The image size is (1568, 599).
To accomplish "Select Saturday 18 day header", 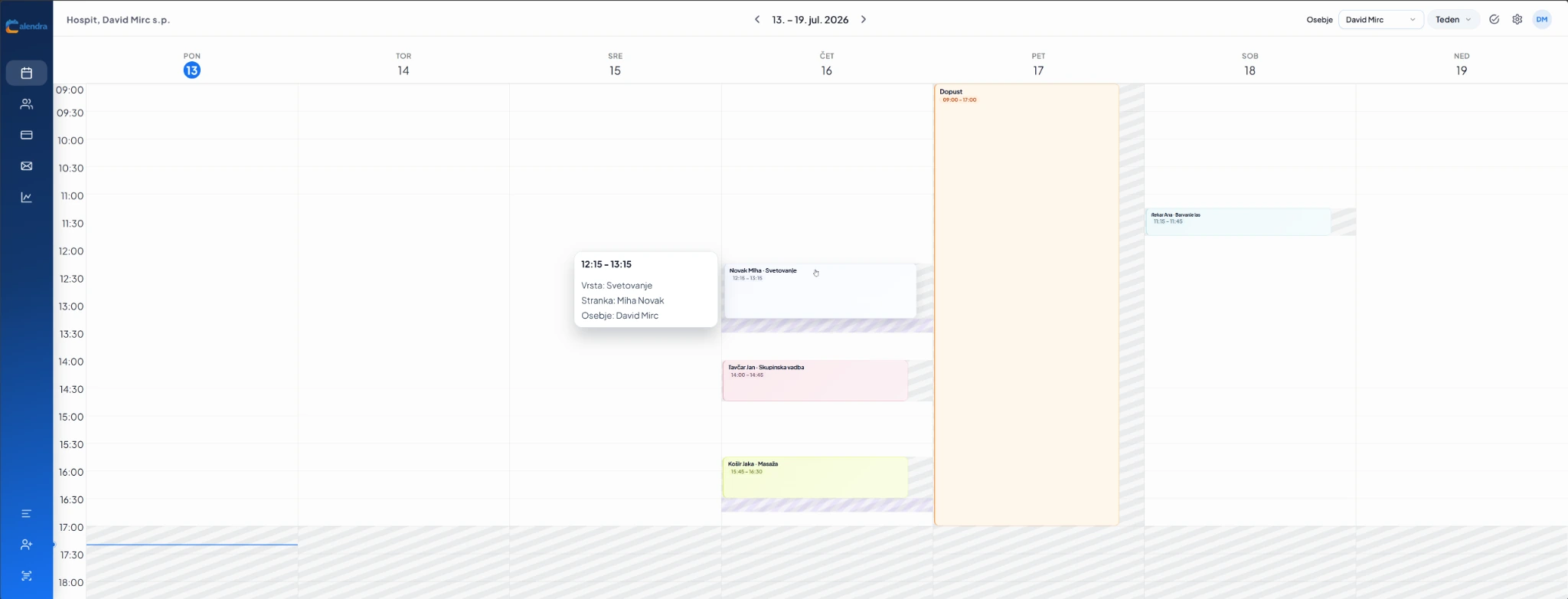I will pyautogui.click(x=1250, y=64).
